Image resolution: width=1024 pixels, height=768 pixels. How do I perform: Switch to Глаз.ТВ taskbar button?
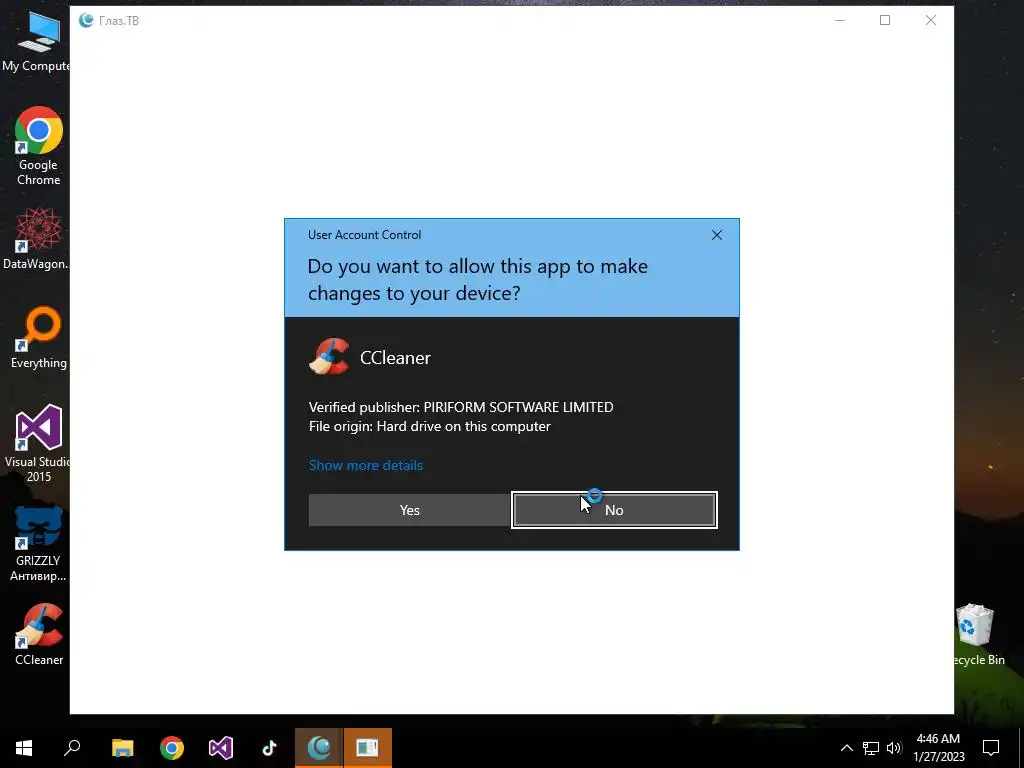click(319, 748)
